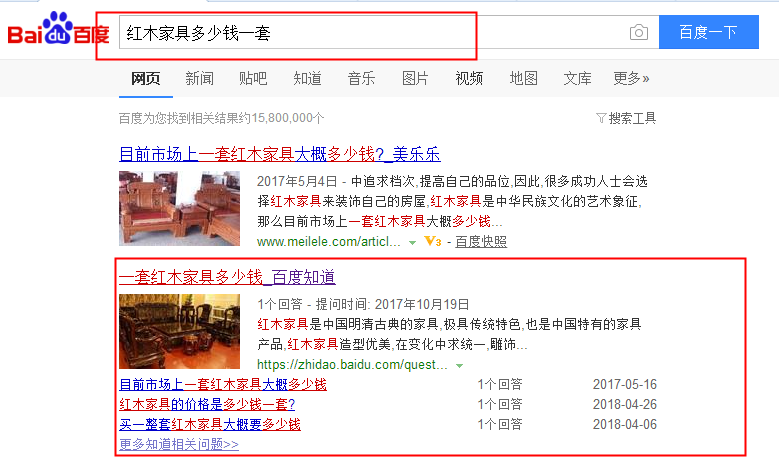Screen dimensions: 779x462
Task: Switch to the 图片 tab
Action: point(415,78)
